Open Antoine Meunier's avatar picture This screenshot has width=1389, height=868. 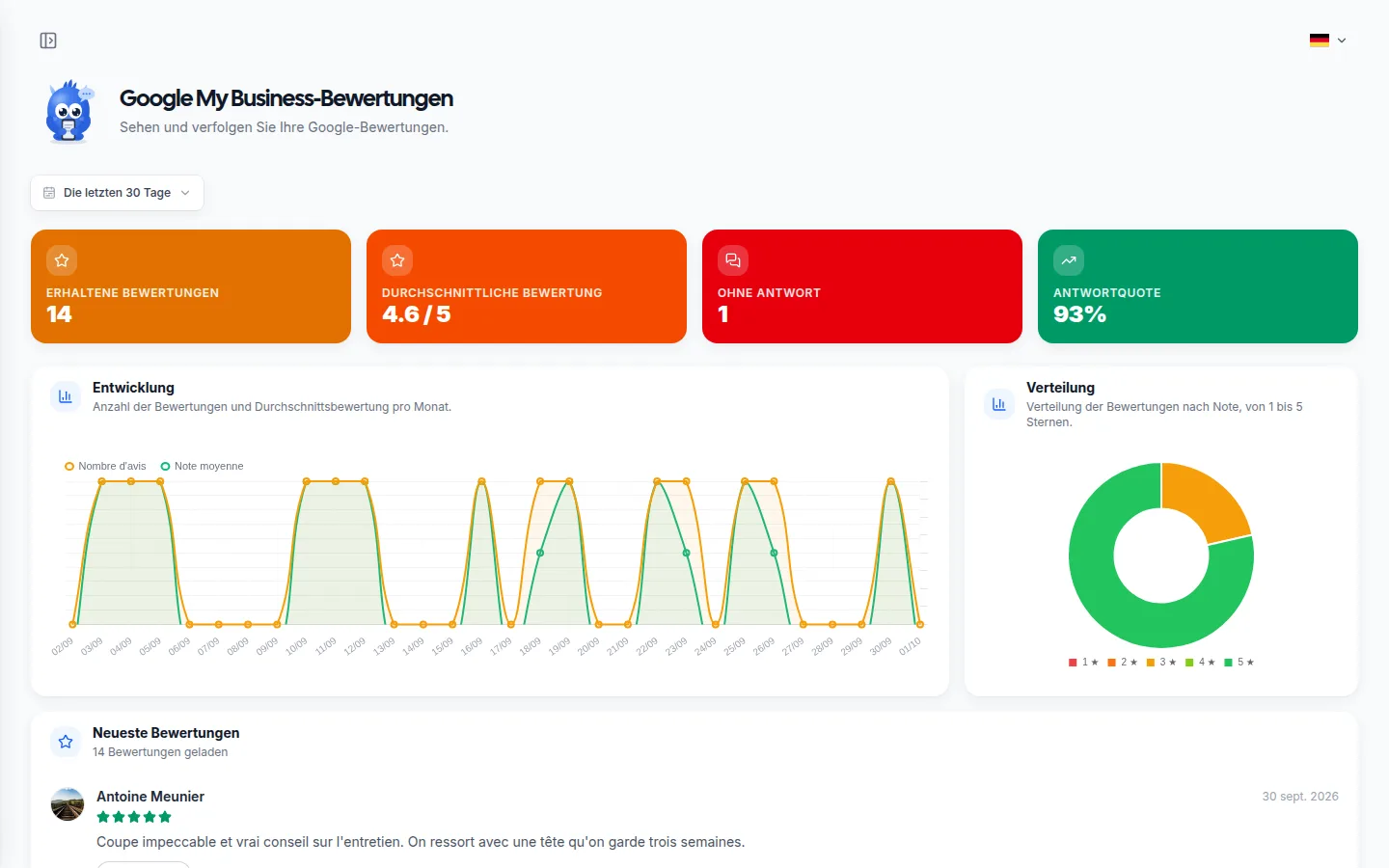pos(68,804)
